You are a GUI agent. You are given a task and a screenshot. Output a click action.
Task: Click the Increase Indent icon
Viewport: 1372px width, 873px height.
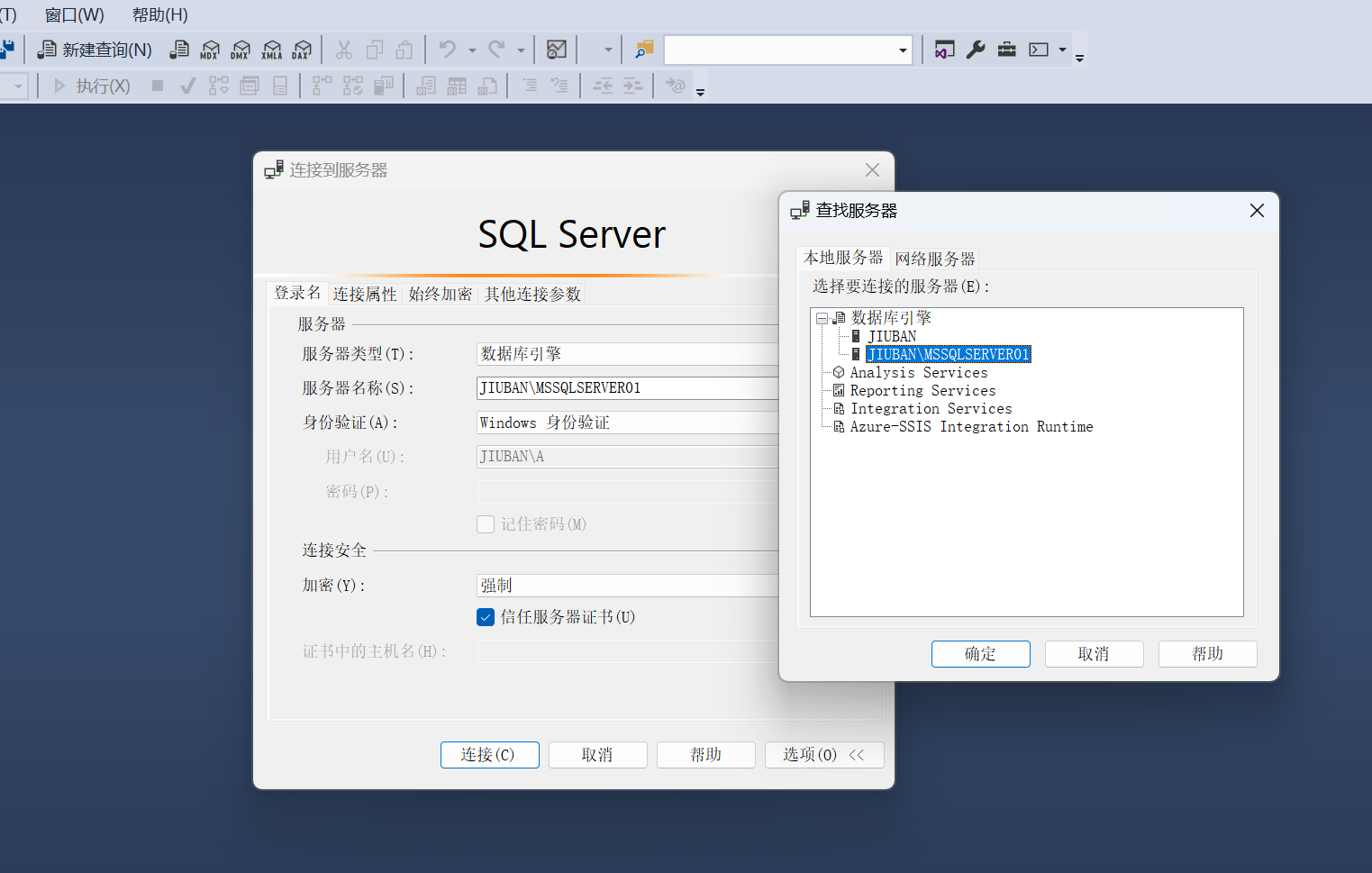(x=633, y=86)
